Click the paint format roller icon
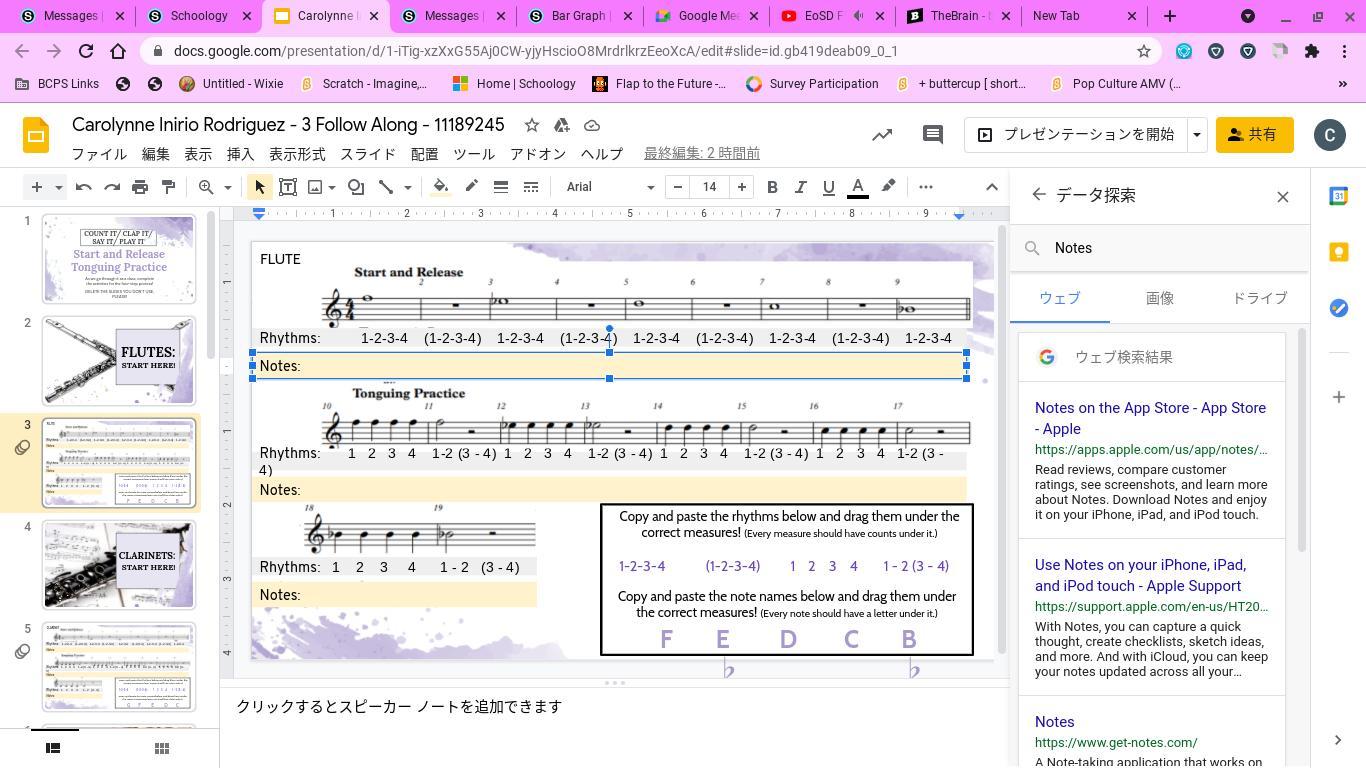1366x768 pixels. pos(168,187)
